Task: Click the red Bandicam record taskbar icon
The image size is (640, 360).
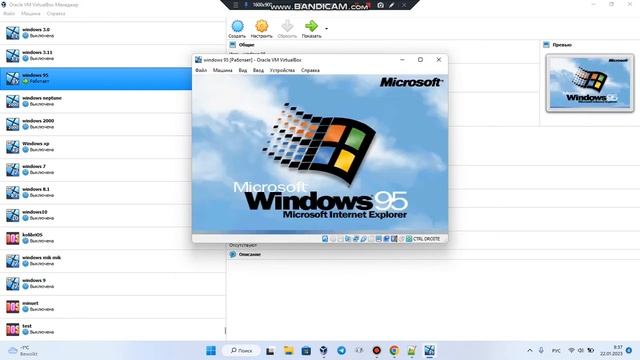Action: point(377,351)
